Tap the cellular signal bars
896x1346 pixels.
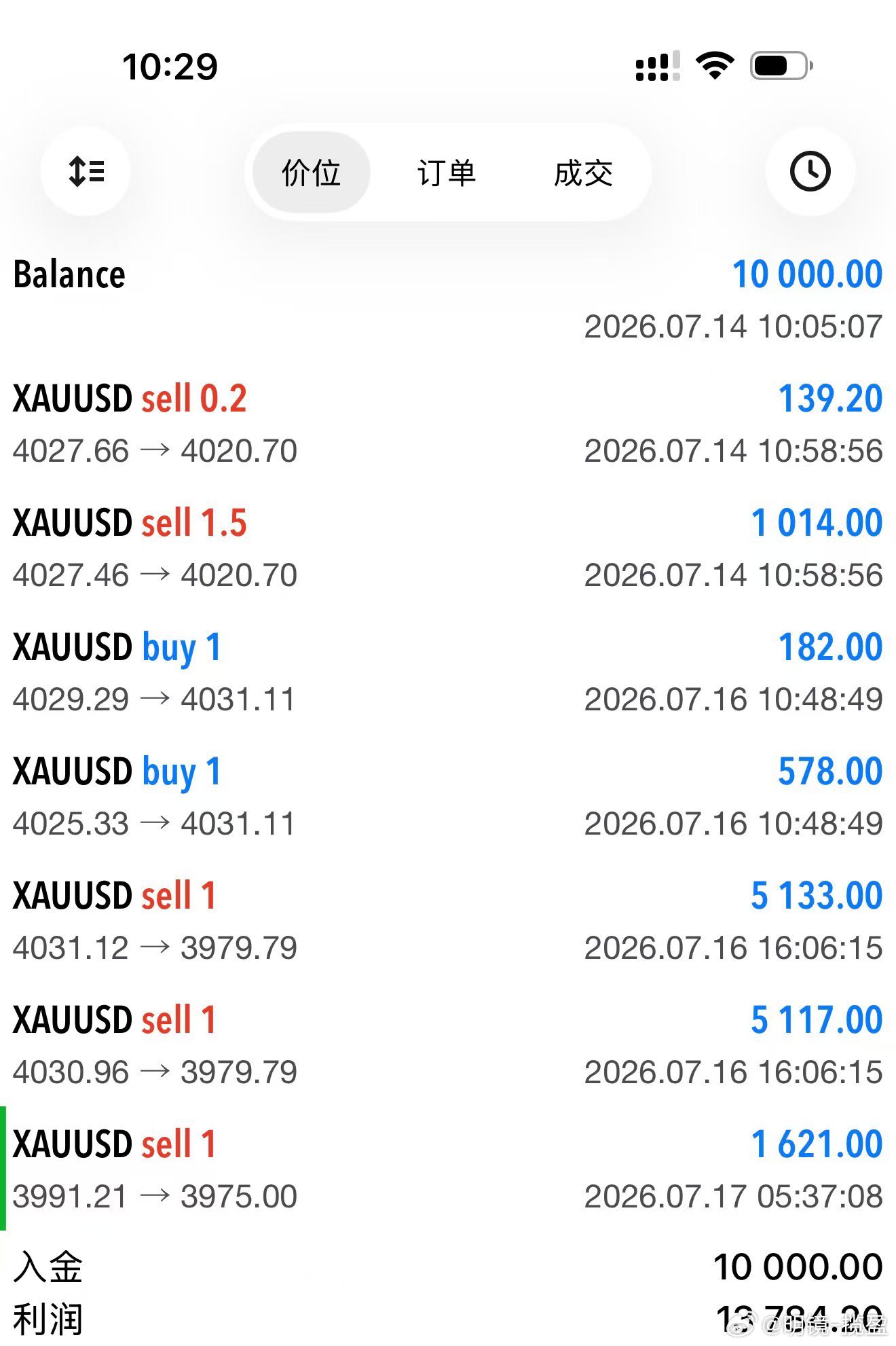click(x=657, y=66)
